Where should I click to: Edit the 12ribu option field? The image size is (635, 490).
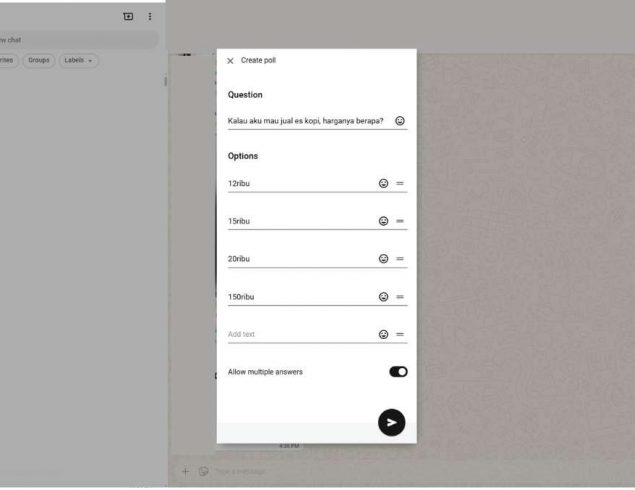[298, 184]
